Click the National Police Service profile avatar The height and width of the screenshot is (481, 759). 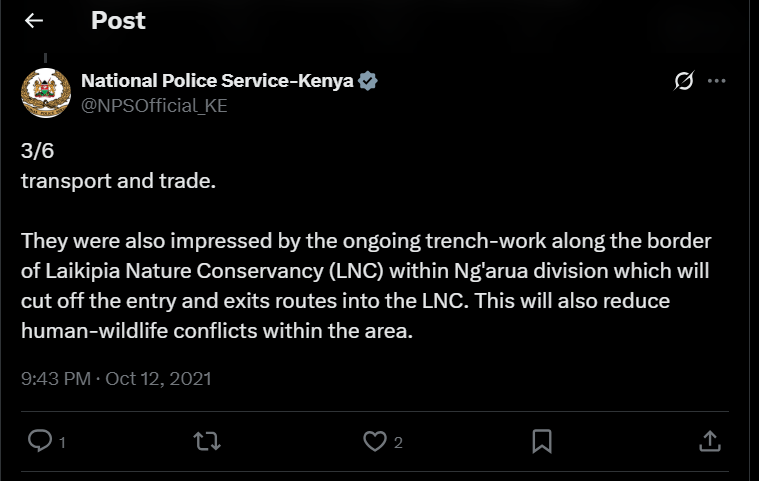pyautogui.click(x=46, y=94)
